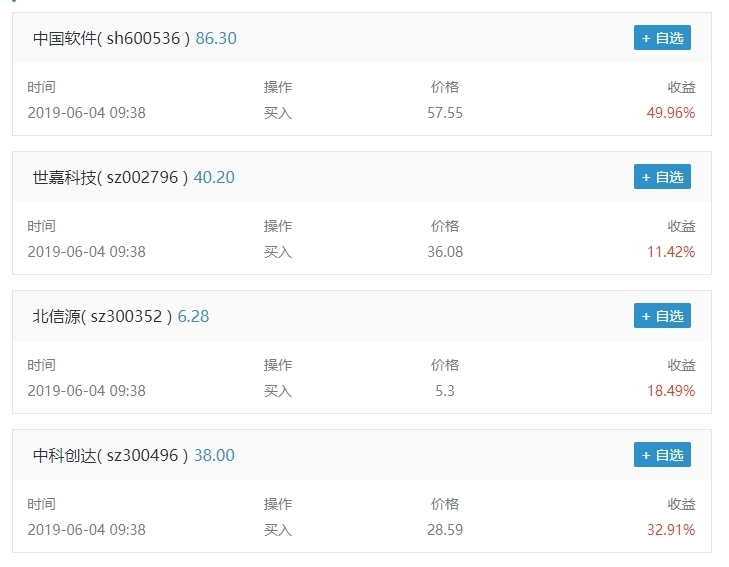729x567 pixels.
Task: Add 中科创达 to watchlist with 自选 button
Action: 662,455
